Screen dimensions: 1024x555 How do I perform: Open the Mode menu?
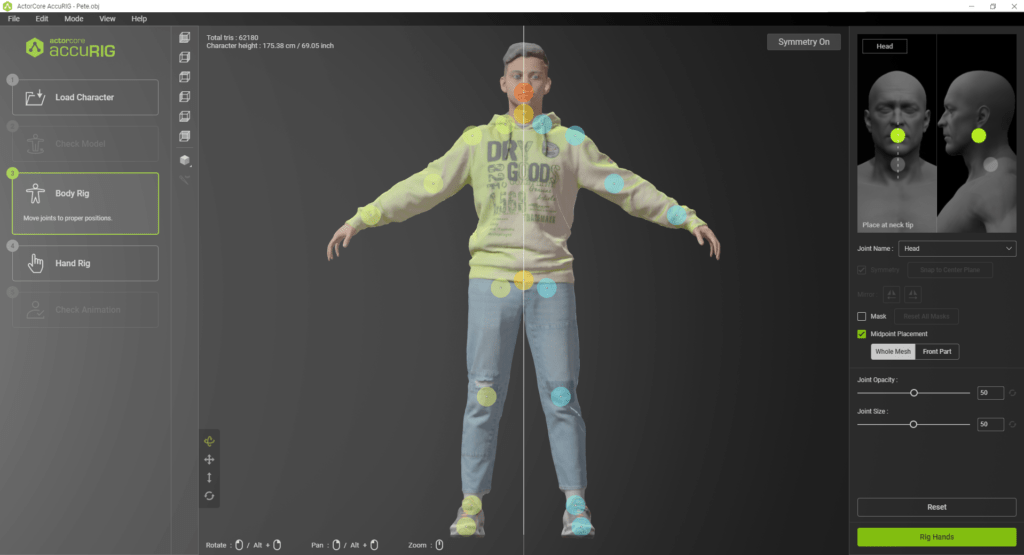(x=74, y=18)
